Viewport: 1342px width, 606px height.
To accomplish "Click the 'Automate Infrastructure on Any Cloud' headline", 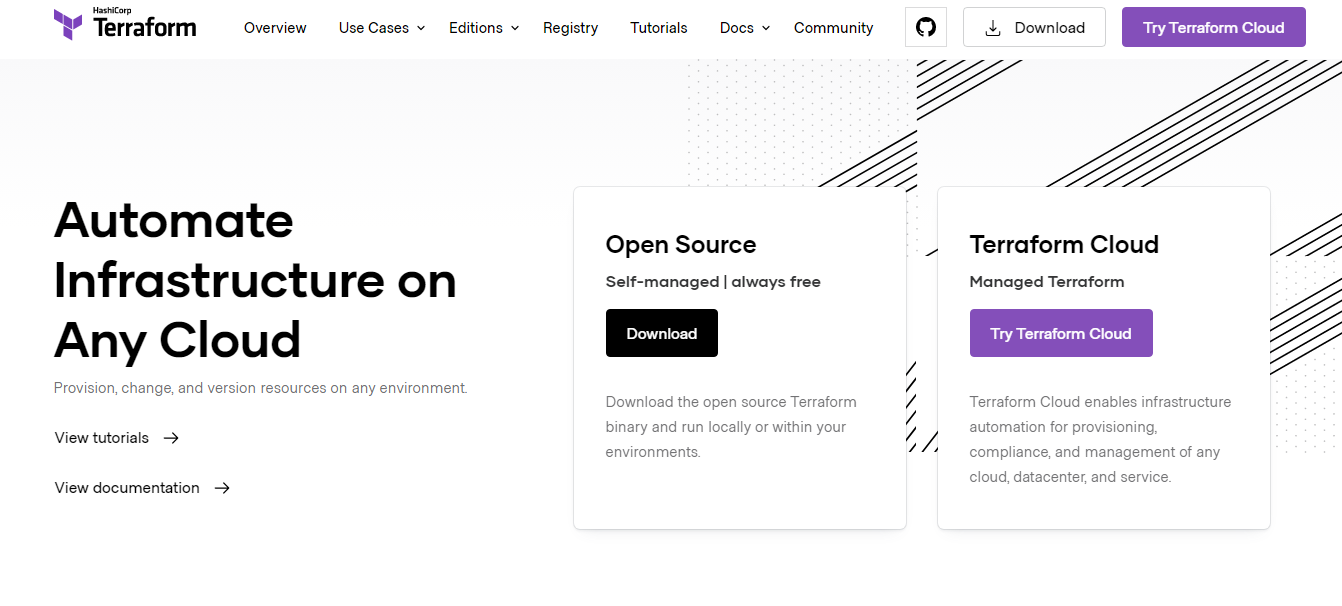I will 255,280.
